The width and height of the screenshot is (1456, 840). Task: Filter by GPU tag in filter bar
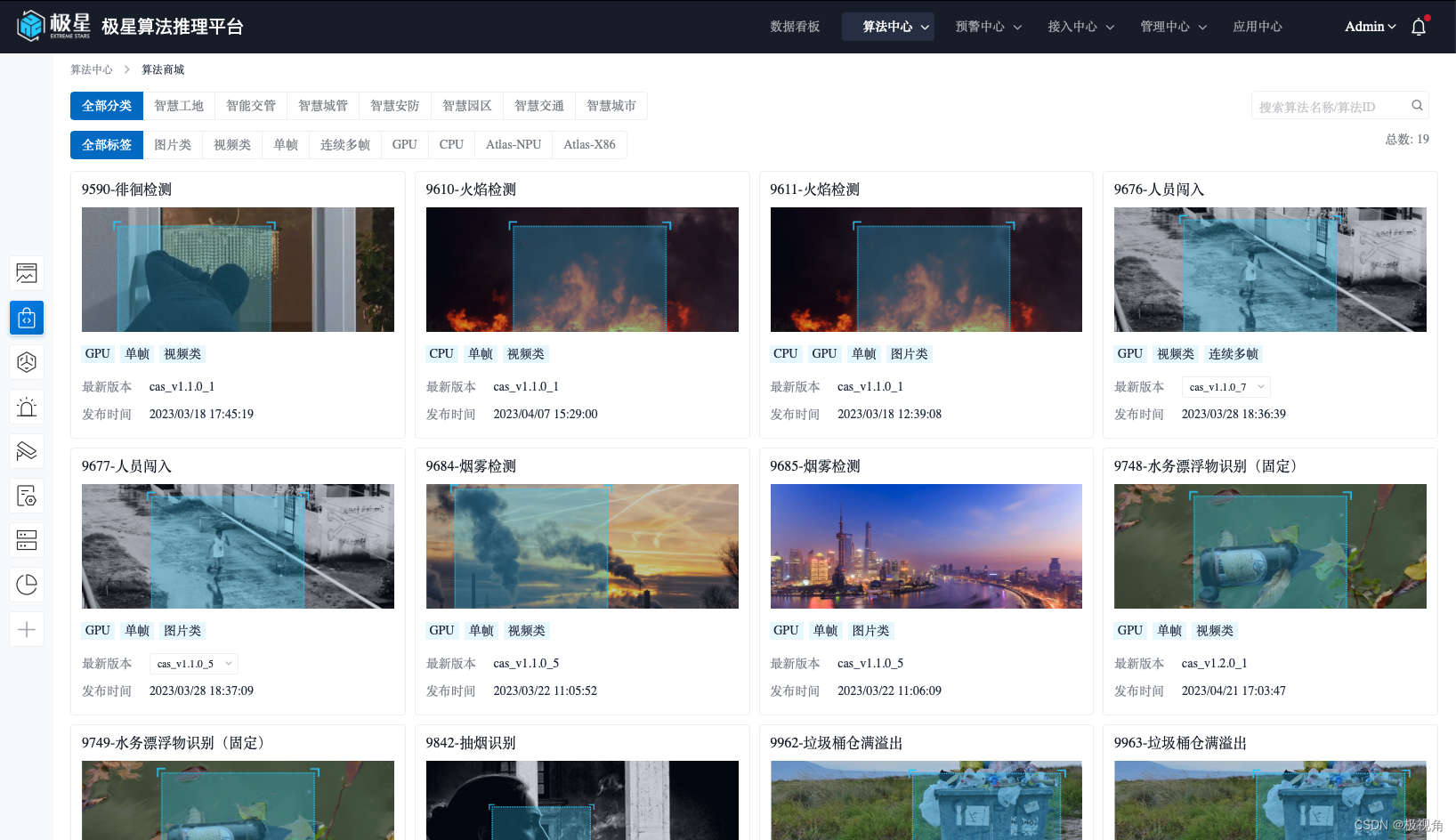405,145
